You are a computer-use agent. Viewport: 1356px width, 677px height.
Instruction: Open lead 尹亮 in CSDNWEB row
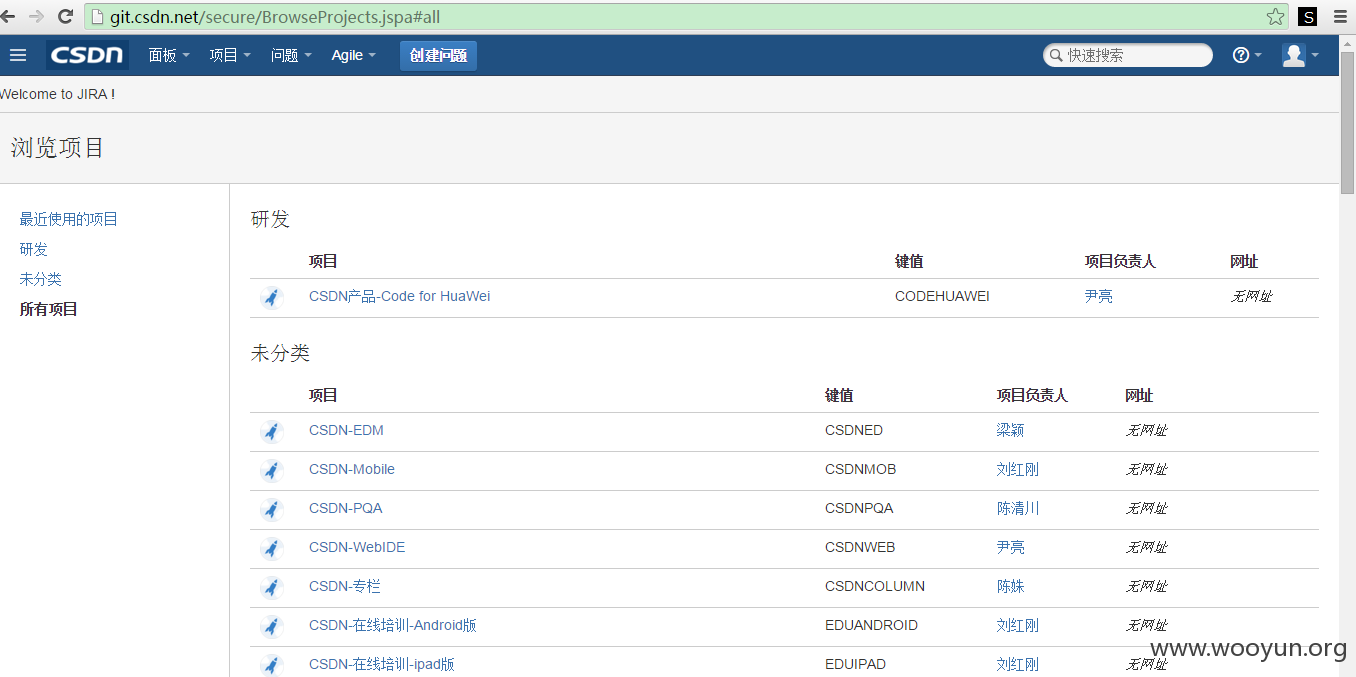(x=1011, y=547)
